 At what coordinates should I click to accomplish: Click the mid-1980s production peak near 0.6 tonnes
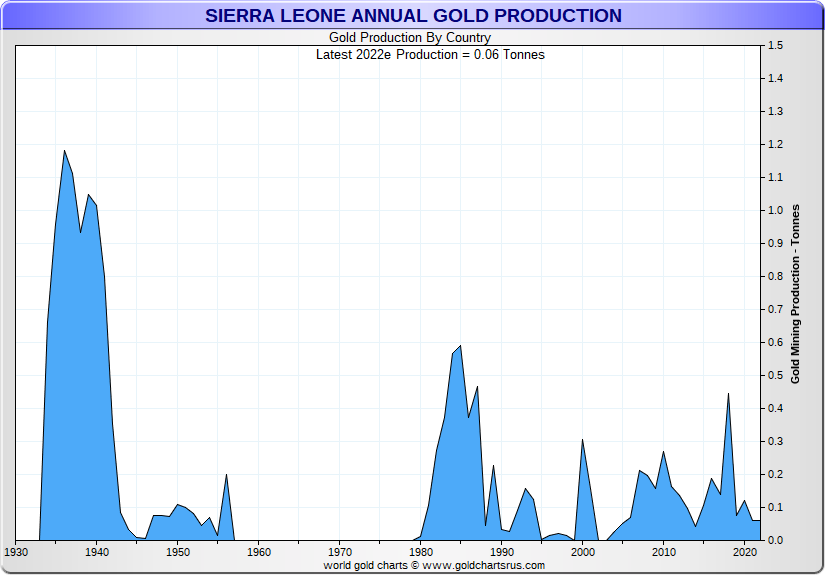(x=460, y=348)
